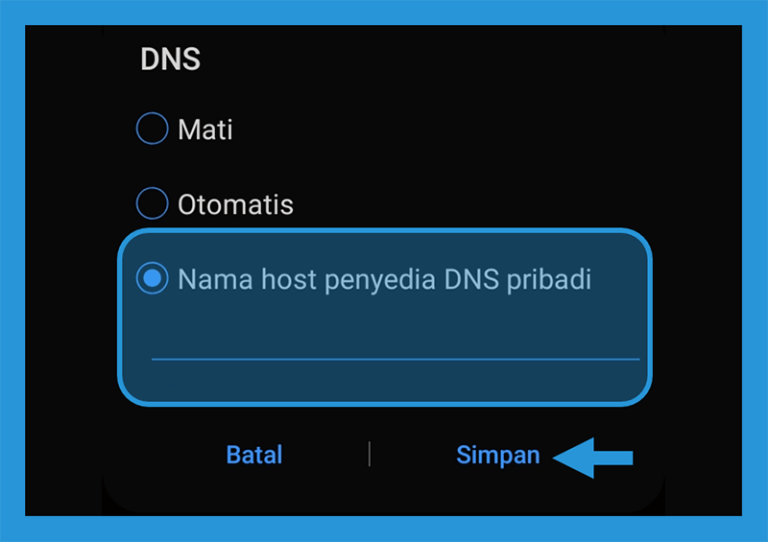Click the Otomatis label text
Image resolution: width=768 pixels, height=542 pixels.
[236, 204]
